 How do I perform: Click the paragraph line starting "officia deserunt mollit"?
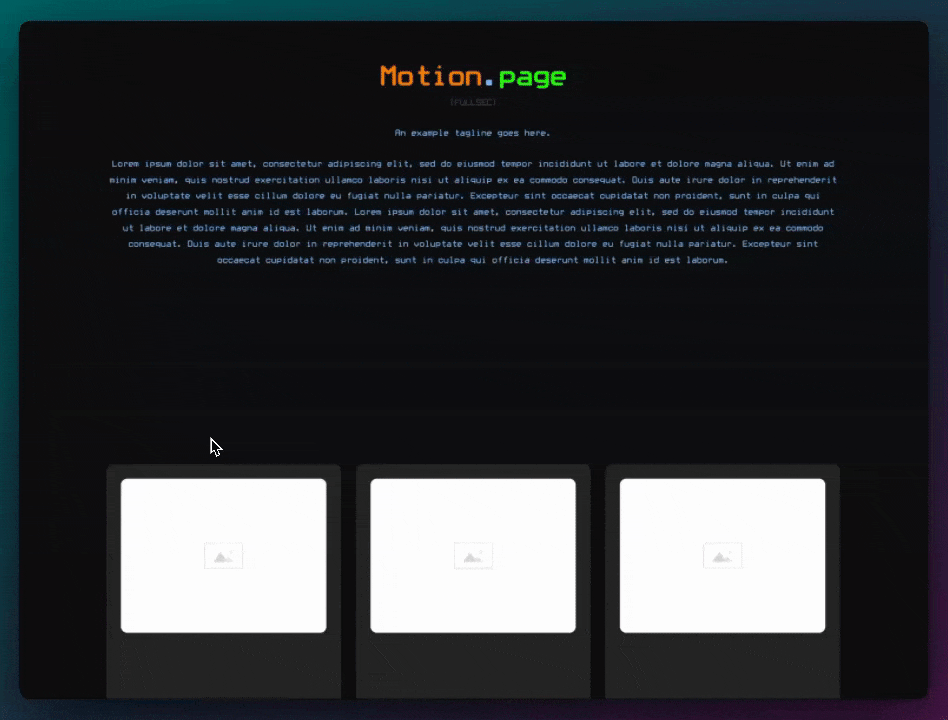pyautogui.click(x=473, y=212)
